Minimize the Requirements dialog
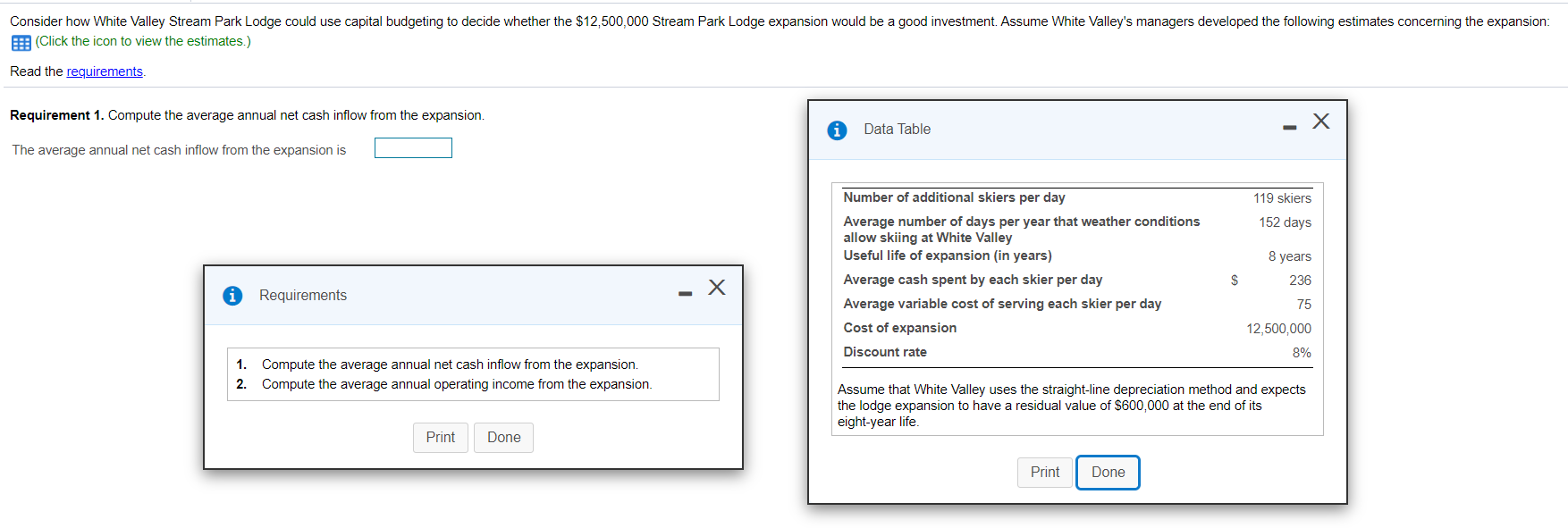The height and width of the screenshot is (528, 1568). (685, 294)
